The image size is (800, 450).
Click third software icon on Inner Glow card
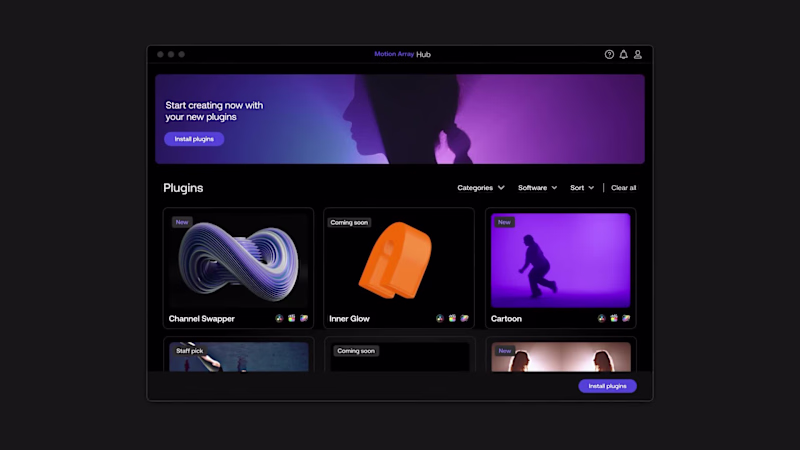[464, 318]
